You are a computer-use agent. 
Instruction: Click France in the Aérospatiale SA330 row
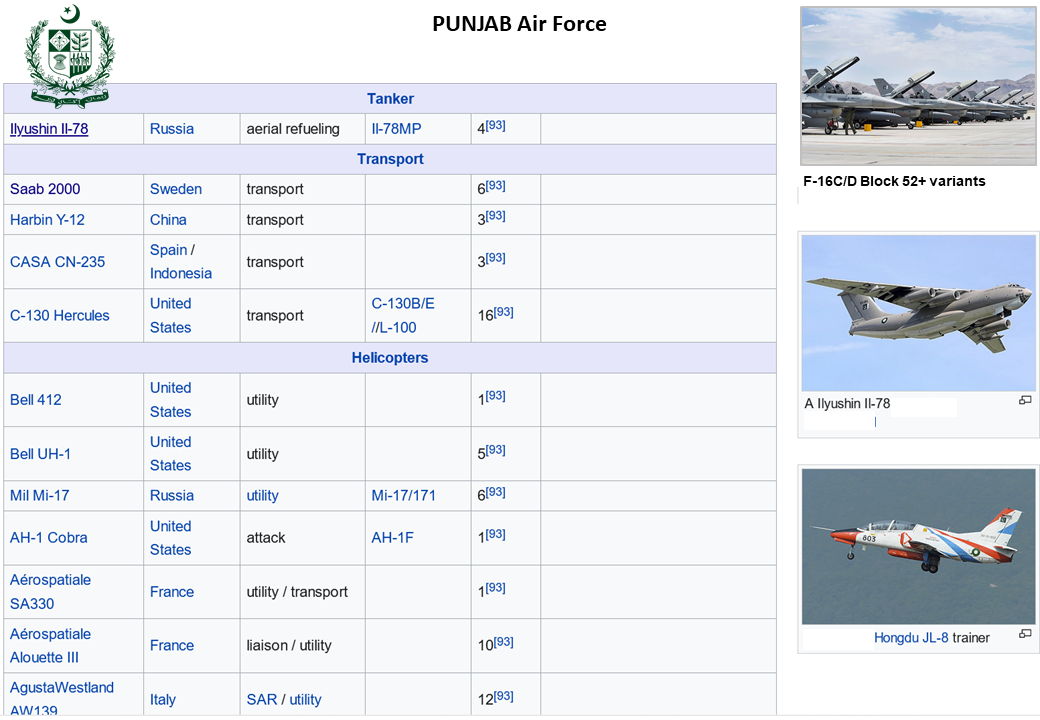point(172,591)
